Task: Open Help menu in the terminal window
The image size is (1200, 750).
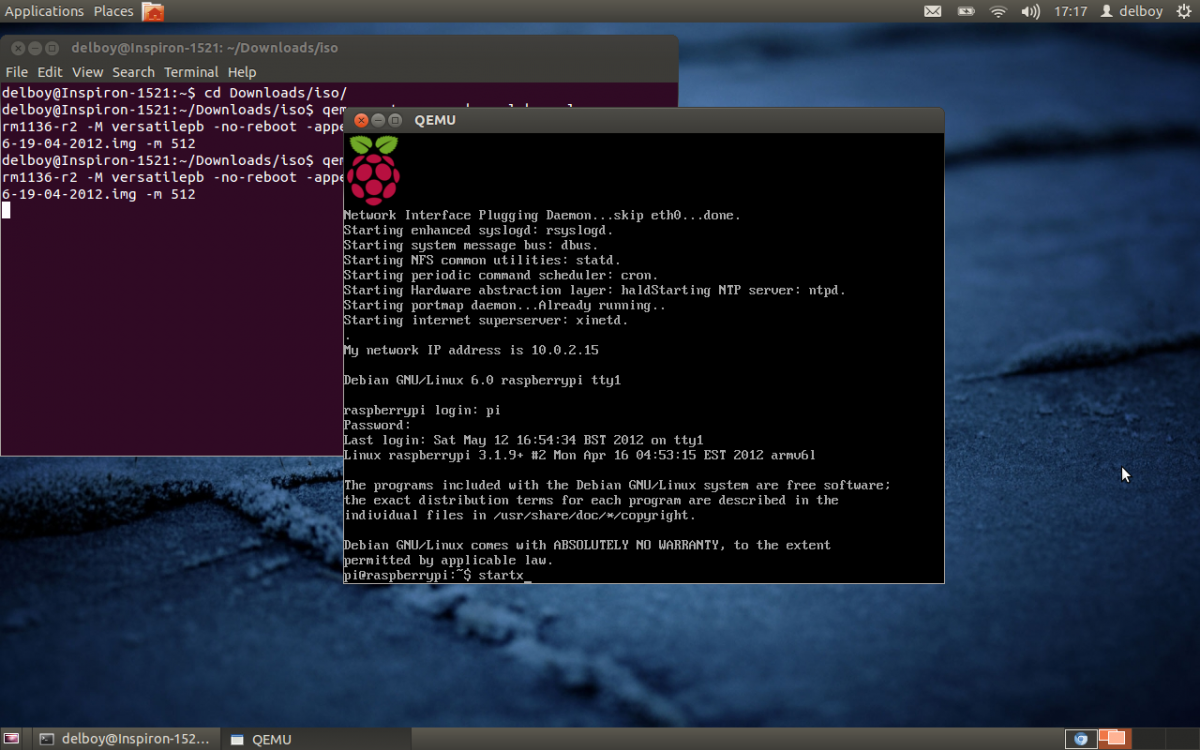Action: (x=242, y=72)
